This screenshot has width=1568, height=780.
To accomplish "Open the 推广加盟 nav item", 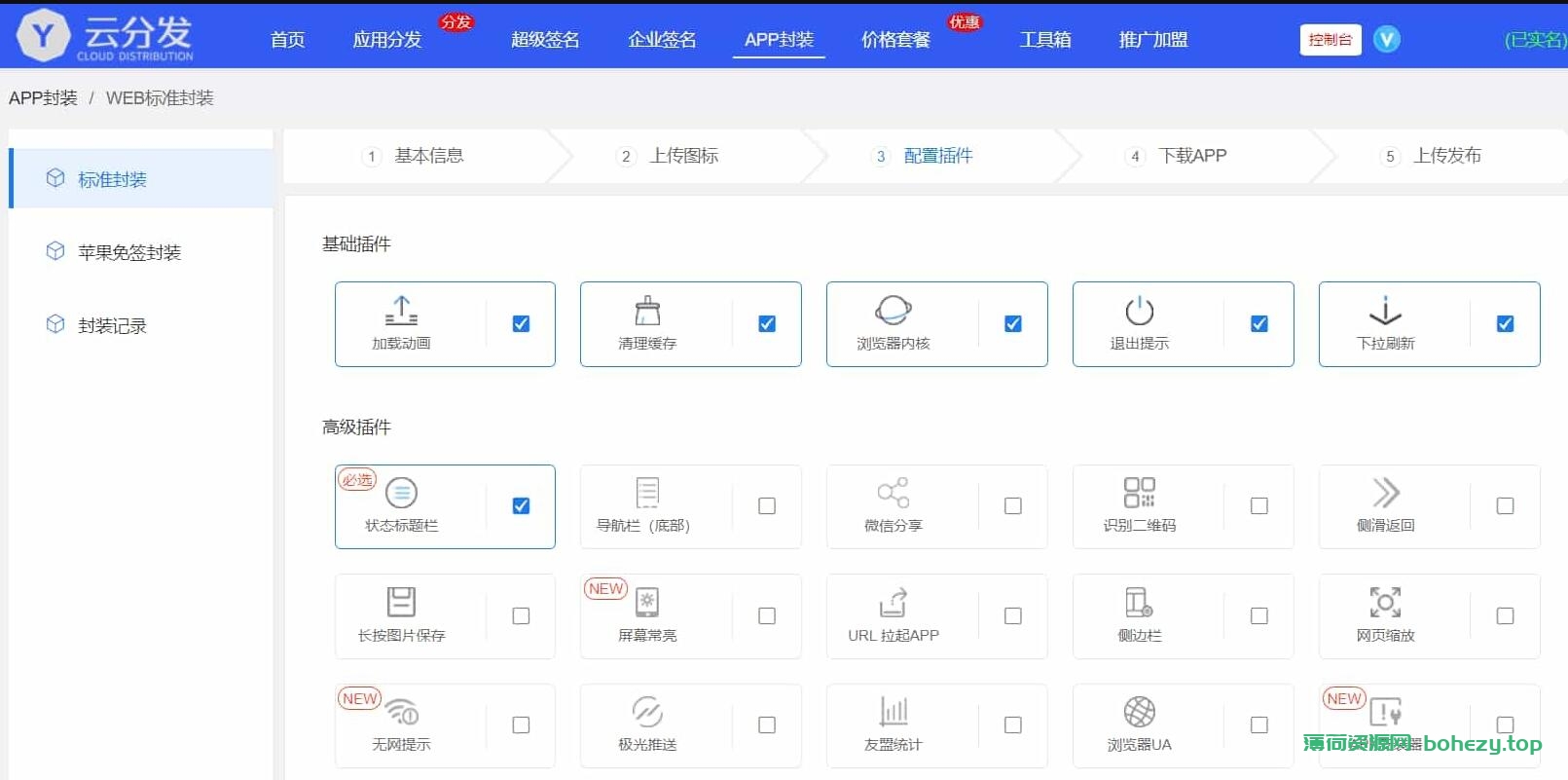I will [1153, 40].
